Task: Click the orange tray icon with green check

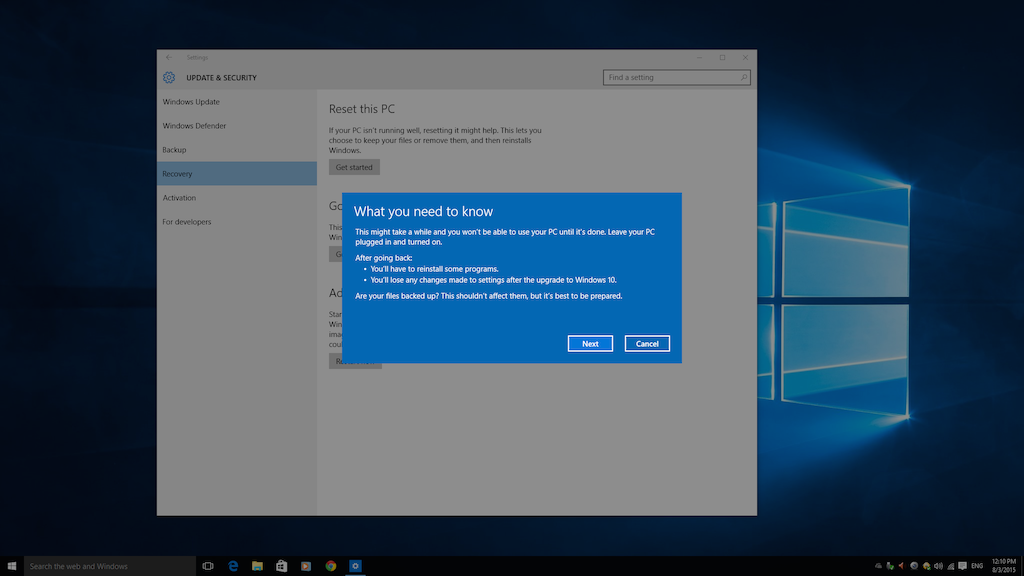Action: coord(926,566)
